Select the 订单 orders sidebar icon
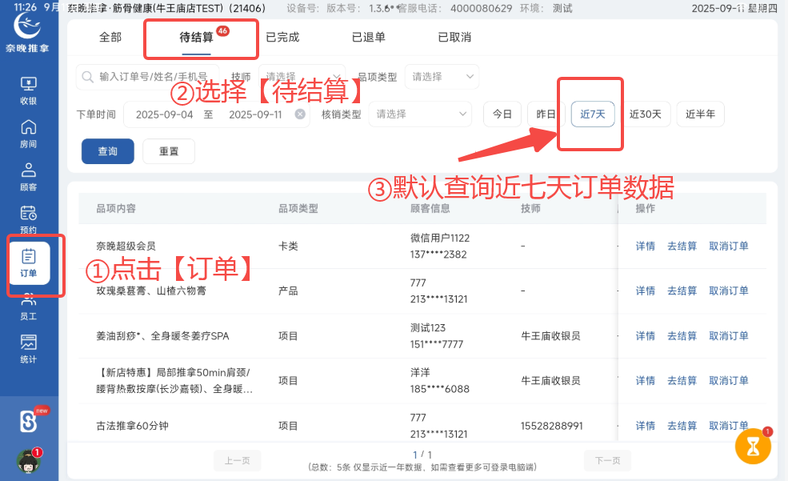788x481 pixels. click(x=28, y=263)
